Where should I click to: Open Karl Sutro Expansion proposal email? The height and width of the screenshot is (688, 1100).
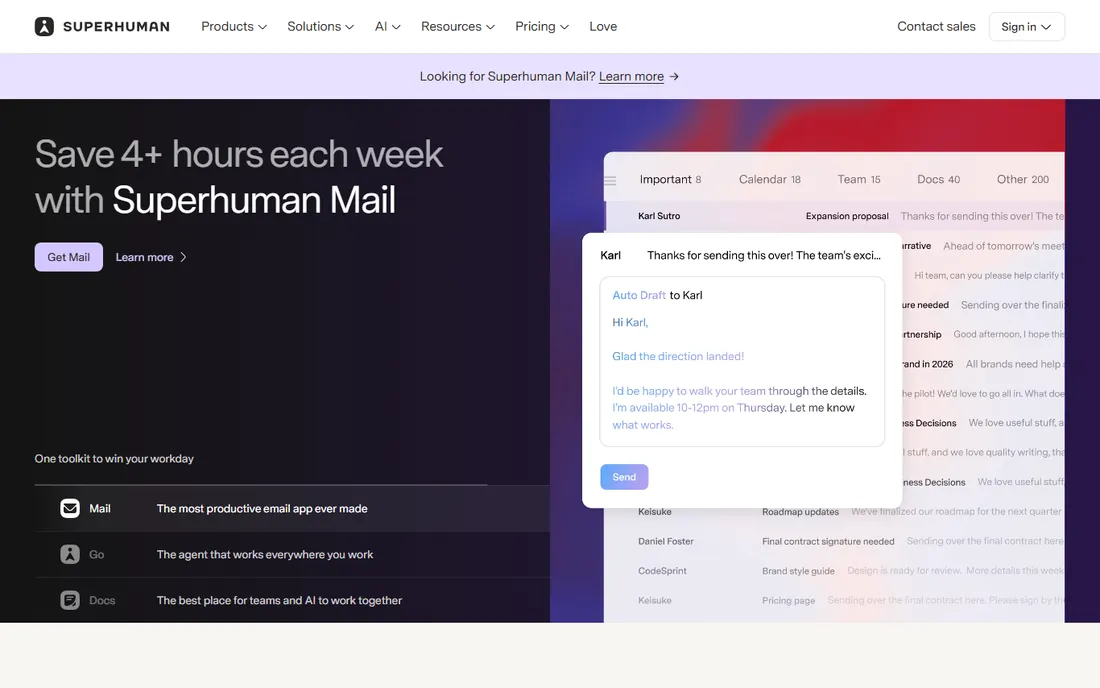tap(835, 216)
